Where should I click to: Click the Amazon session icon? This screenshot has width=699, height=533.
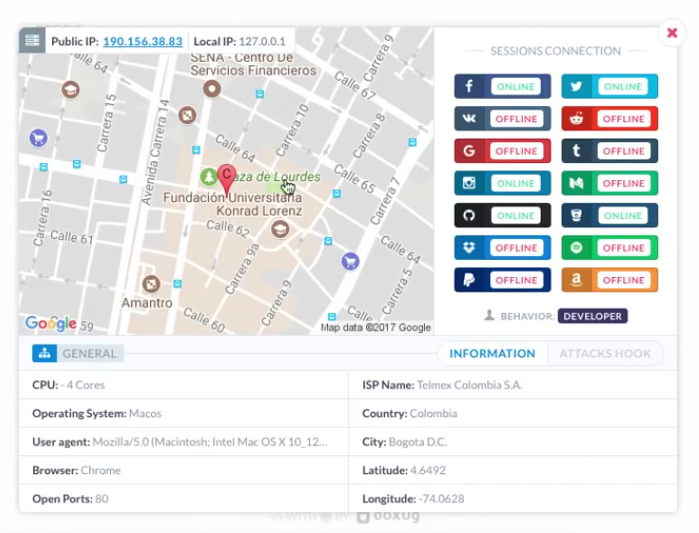[577, 280]
